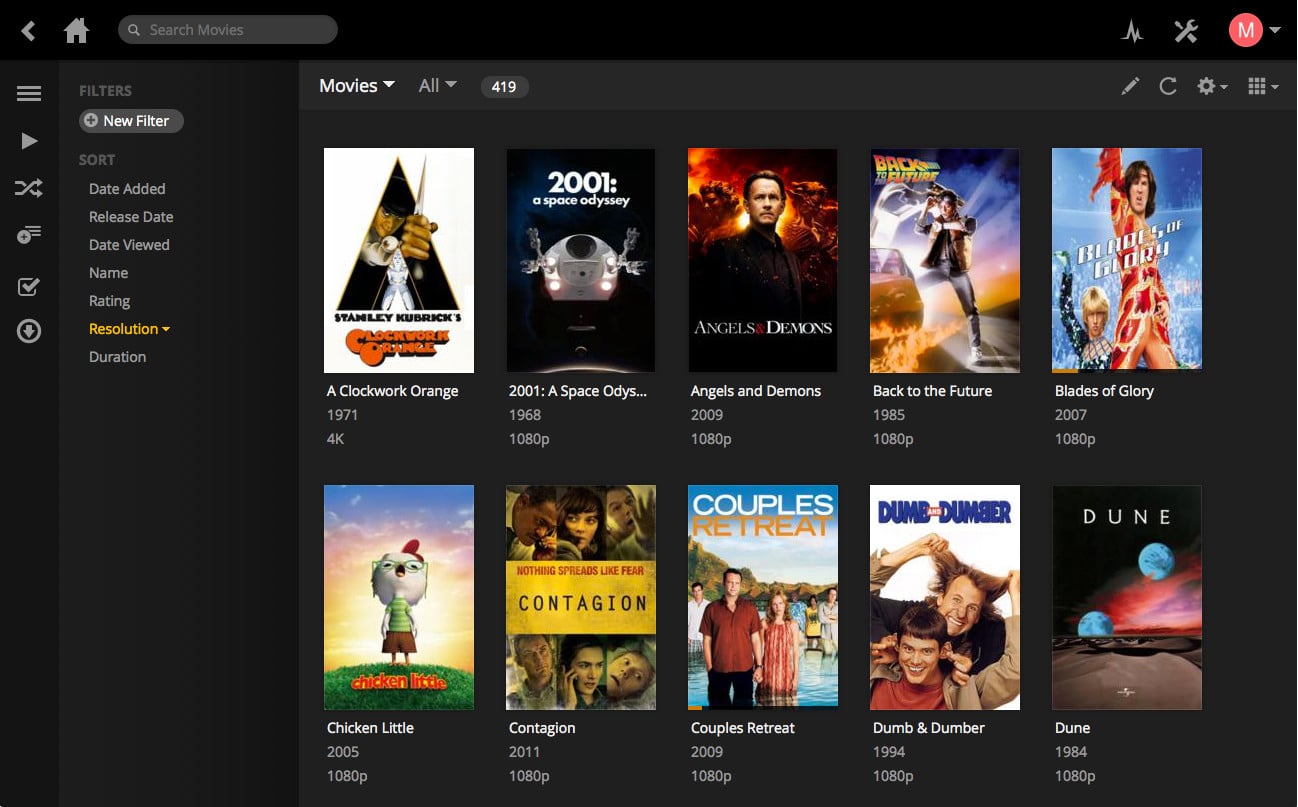Open the activity monitor icon
Viewport: 1298px width, 807px height.
1132,31
